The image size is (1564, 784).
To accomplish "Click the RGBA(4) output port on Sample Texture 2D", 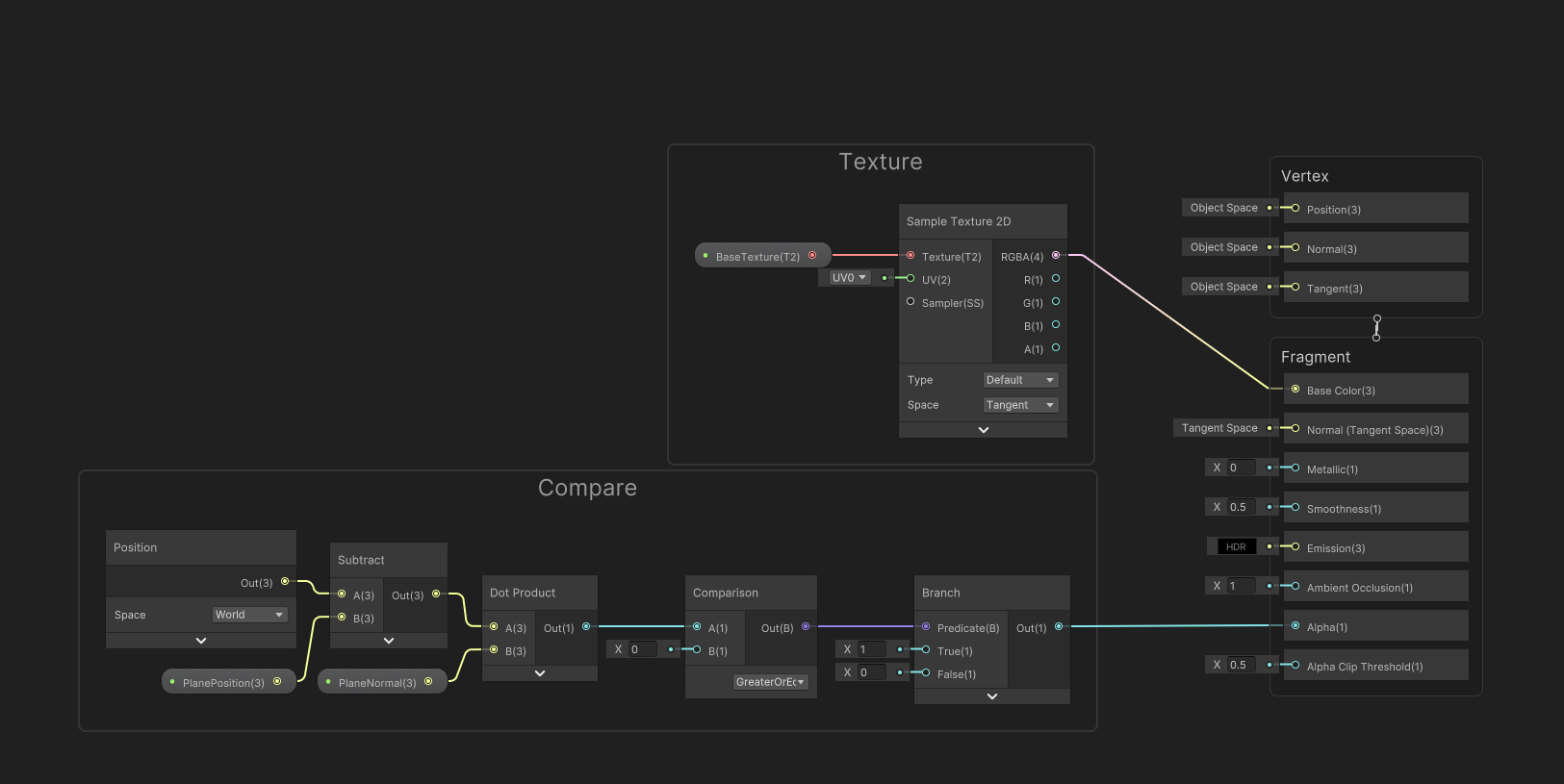I will coord(1056,256).
